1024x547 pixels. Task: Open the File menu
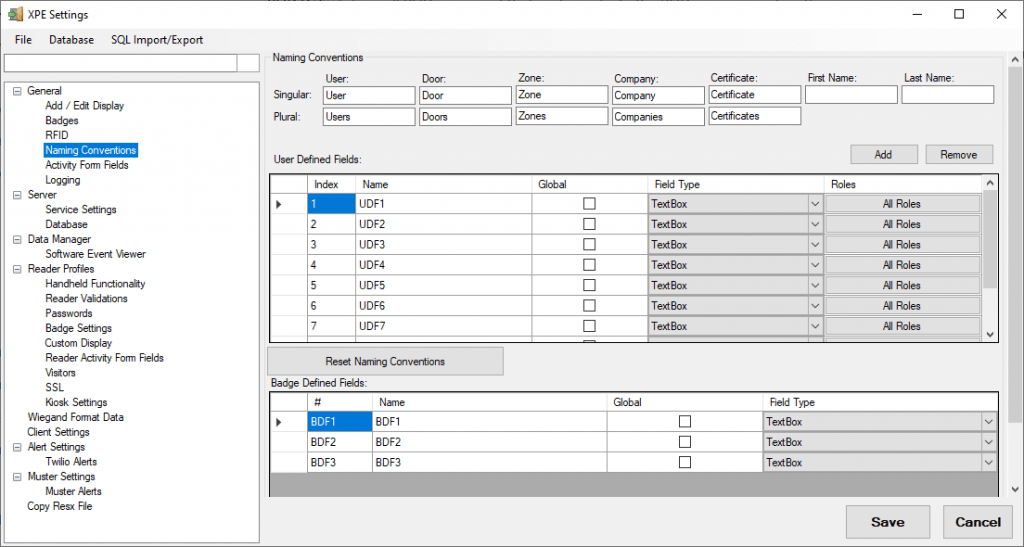(23, 40)
